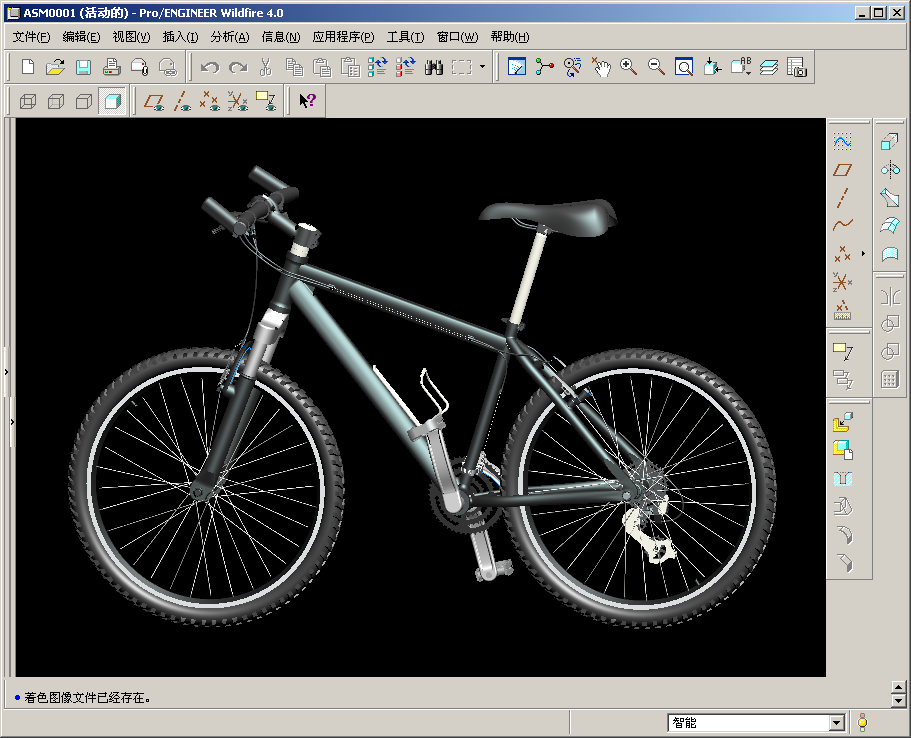Insert annotation feature from right toolbar
The image size is (911, 738).
tap(842, 351)
